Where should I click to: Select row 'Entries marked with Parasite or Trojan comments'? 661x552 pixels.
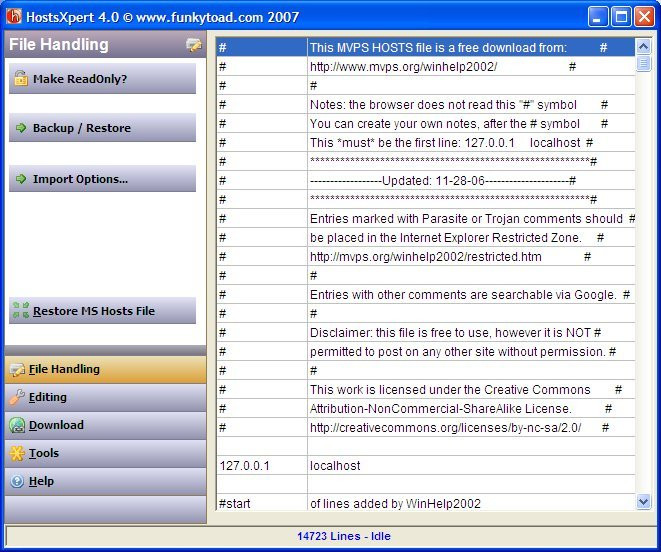click(x=426, y=218)
